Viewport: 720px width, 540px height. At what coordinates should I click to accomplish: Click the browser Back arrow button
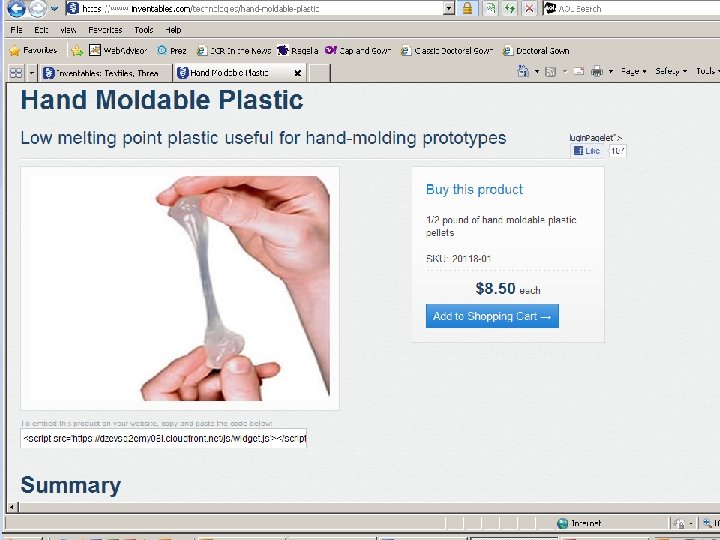click(16, 8)
